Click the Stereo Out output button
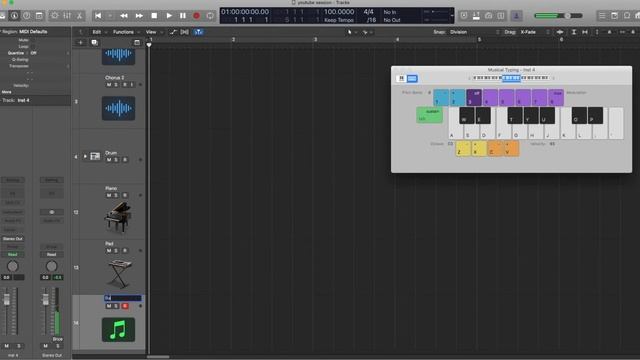Viewport: 640px width, 360px height. pyautogui.click(x=13, y=238)
